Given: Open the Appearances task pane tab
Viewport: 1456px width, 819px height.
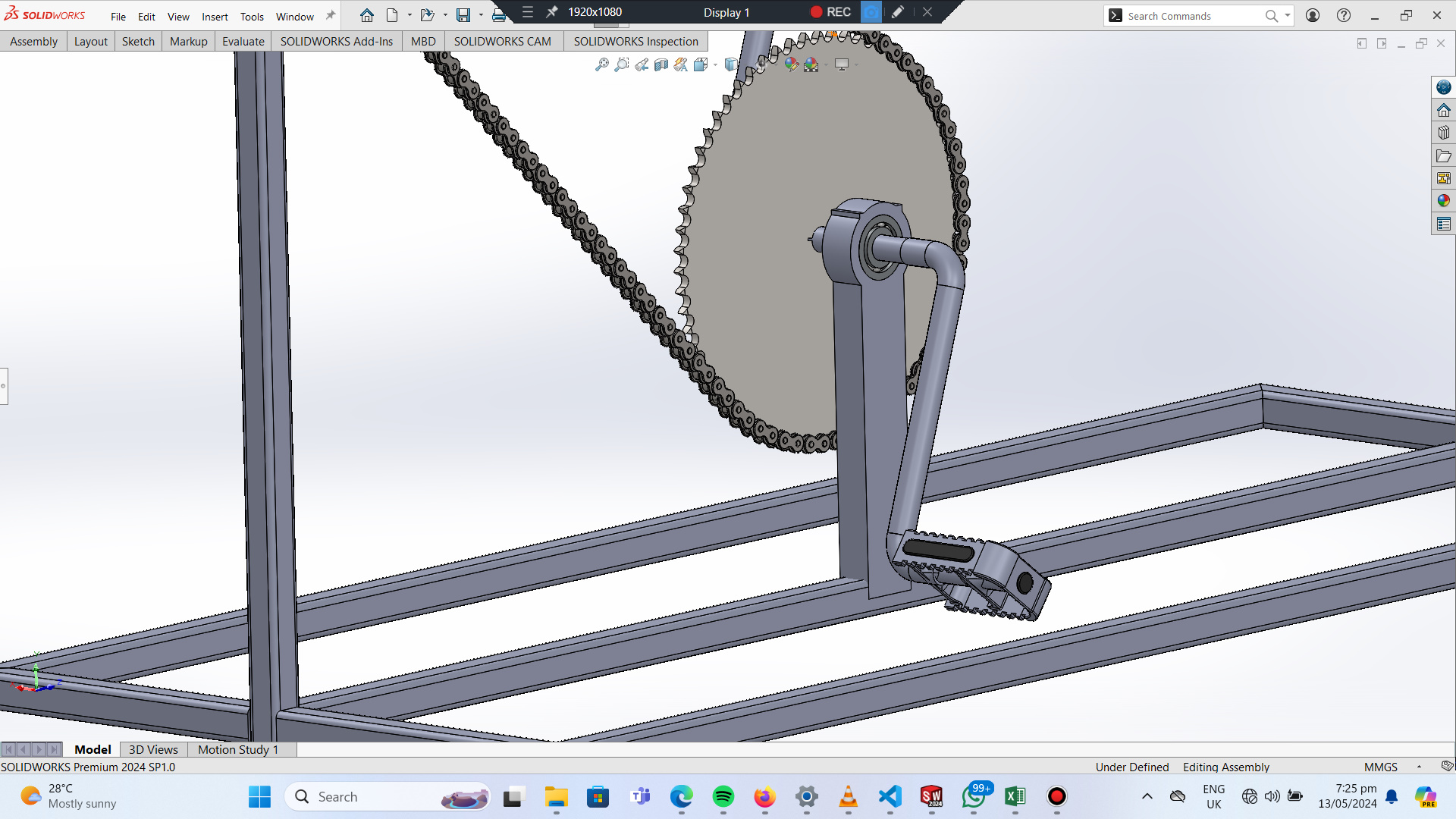Looking at the screenshot, I should click(1443, 201).
